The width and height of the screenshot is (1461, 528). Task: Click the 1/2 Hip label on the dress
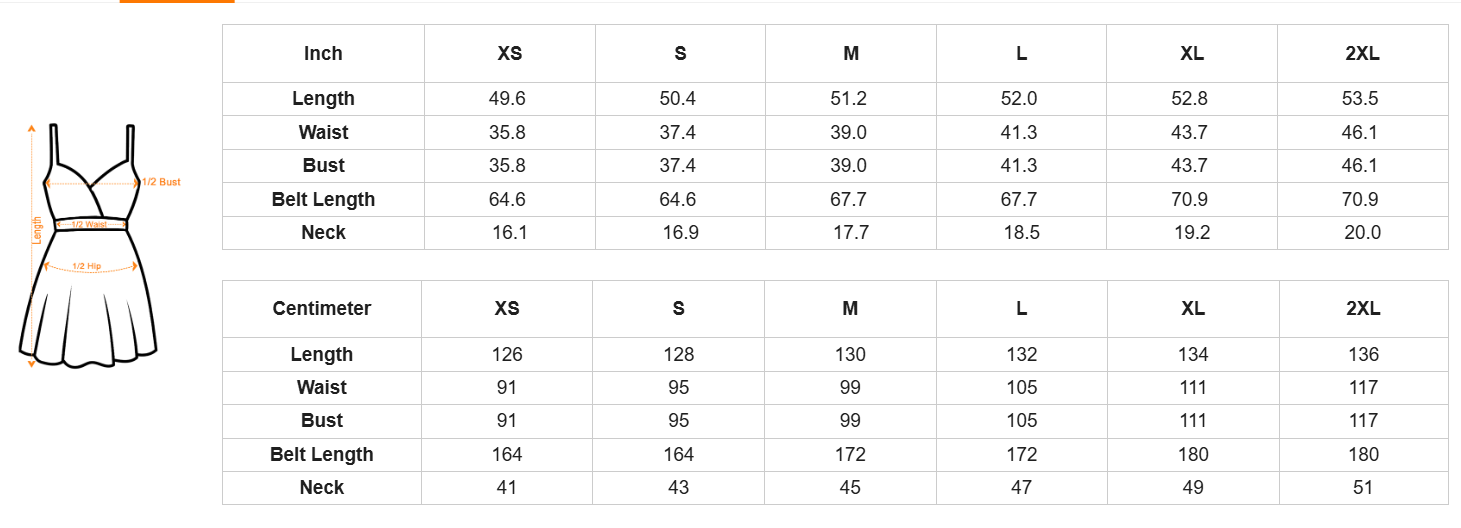coord(87,267)
